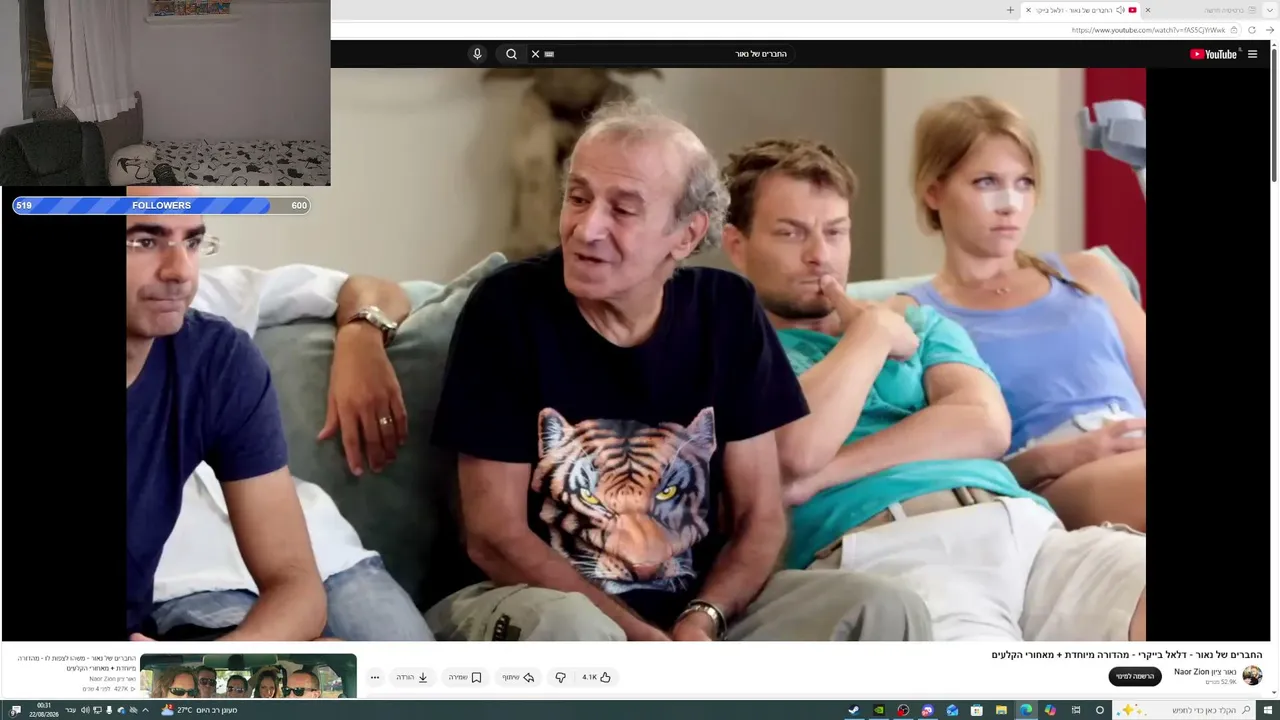Open the notification center icon
This screenshot has width=1280, height=720.
click(15, 710)
